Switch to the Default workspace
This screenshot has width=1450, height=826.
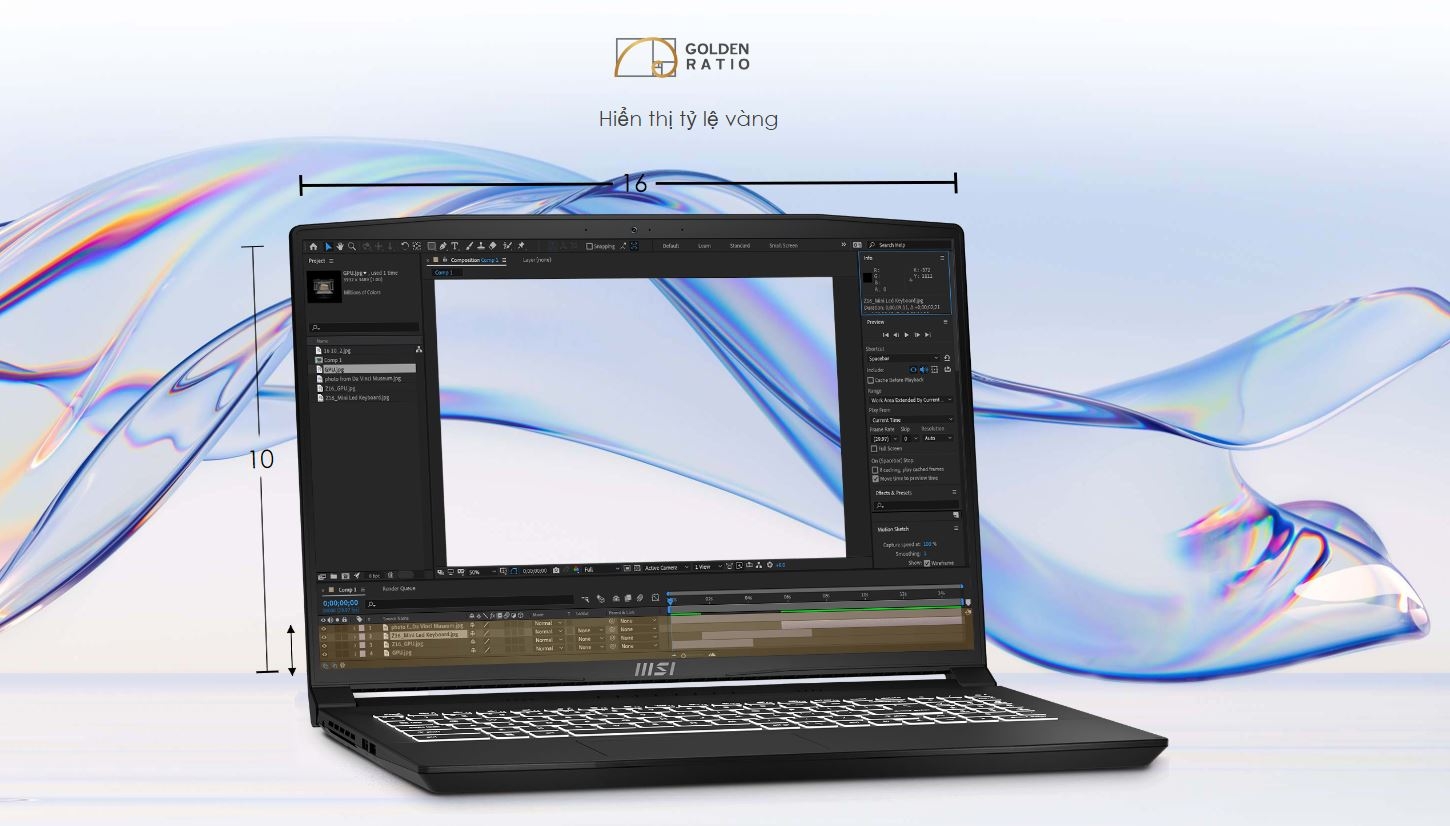pyautogui.click(x=671, y=245)
